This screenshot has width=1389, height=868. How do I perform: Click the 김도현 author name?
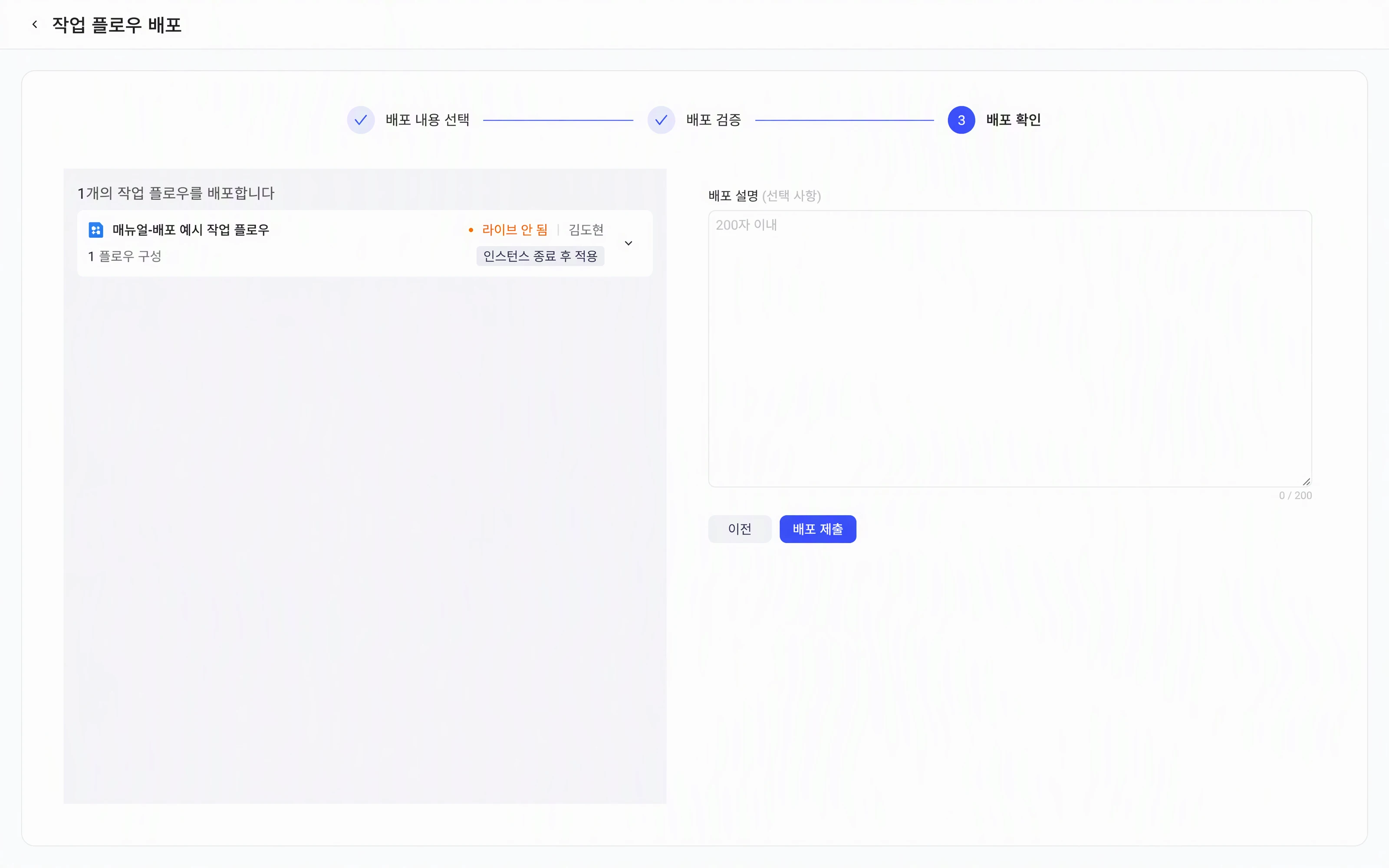click(x=586, y=230)
